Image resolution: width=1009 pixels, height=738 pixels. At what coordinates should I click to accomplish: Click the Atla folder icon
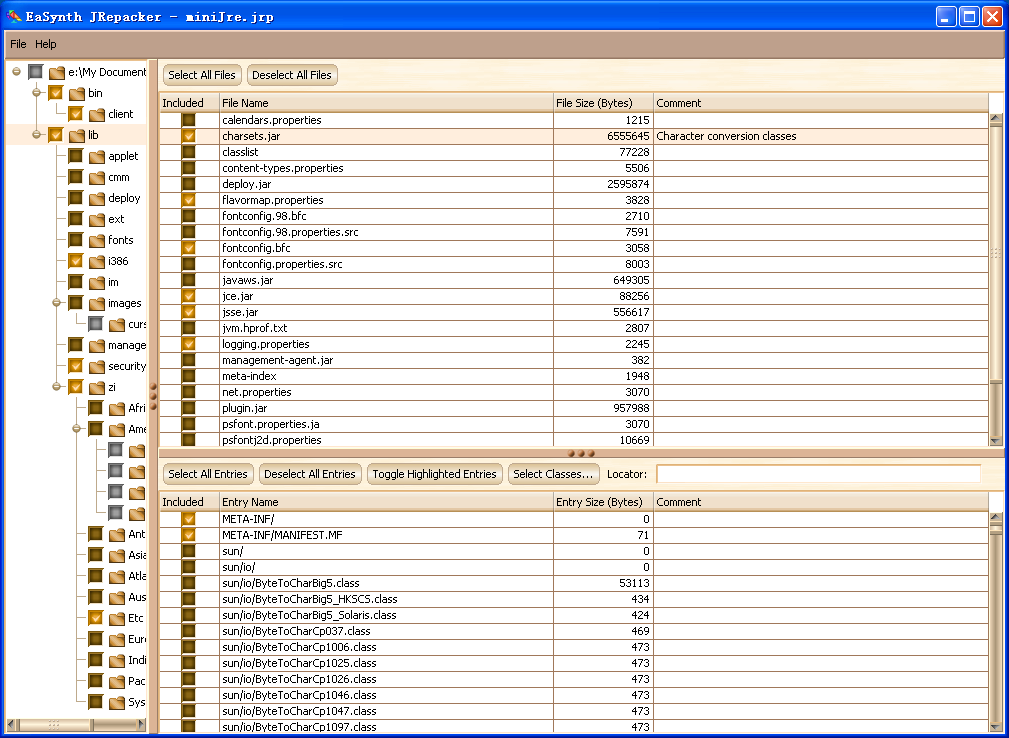117,577
